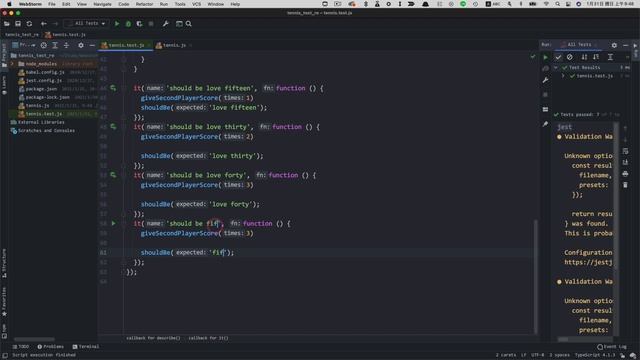Click indent setting '2 spaces' in status bar
Image resolution: width=640 pixels, height=360 pixels.
coord(559,355)
